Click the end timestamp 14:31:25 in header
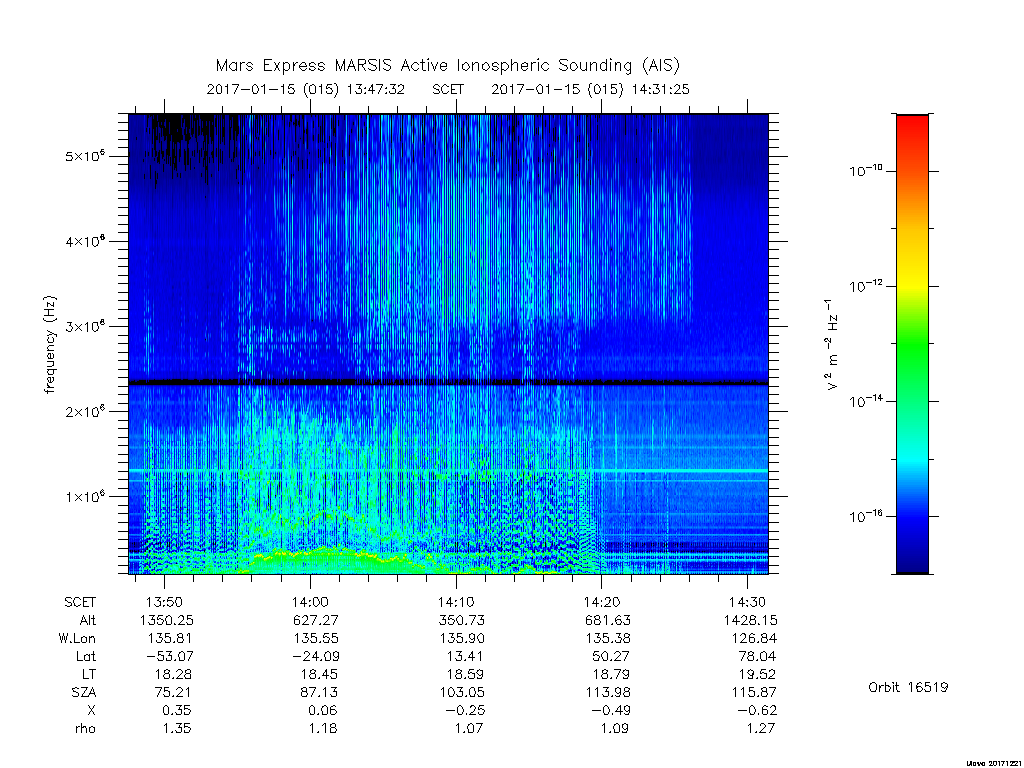1024x768 pixels. tap(660, 89)
